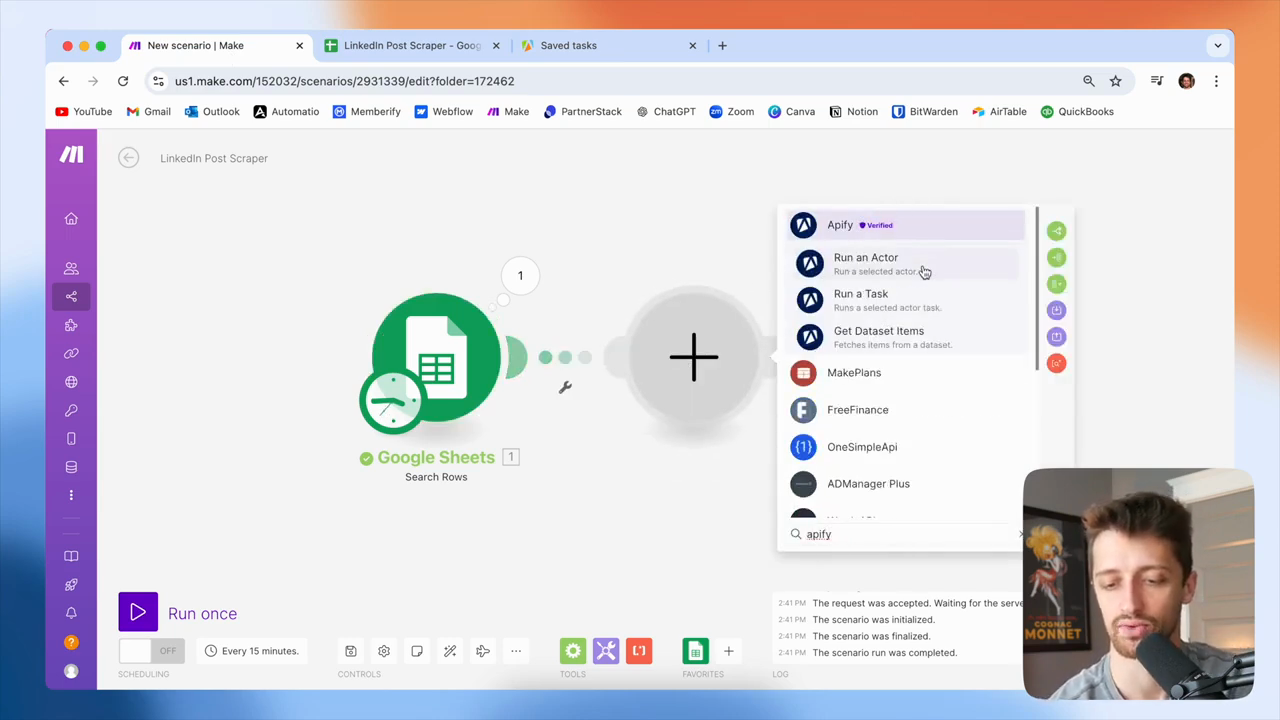This screenshot has width=1280, height=720.
Task: Open the documentation book icon in sidebar
Action: point(71,556)
